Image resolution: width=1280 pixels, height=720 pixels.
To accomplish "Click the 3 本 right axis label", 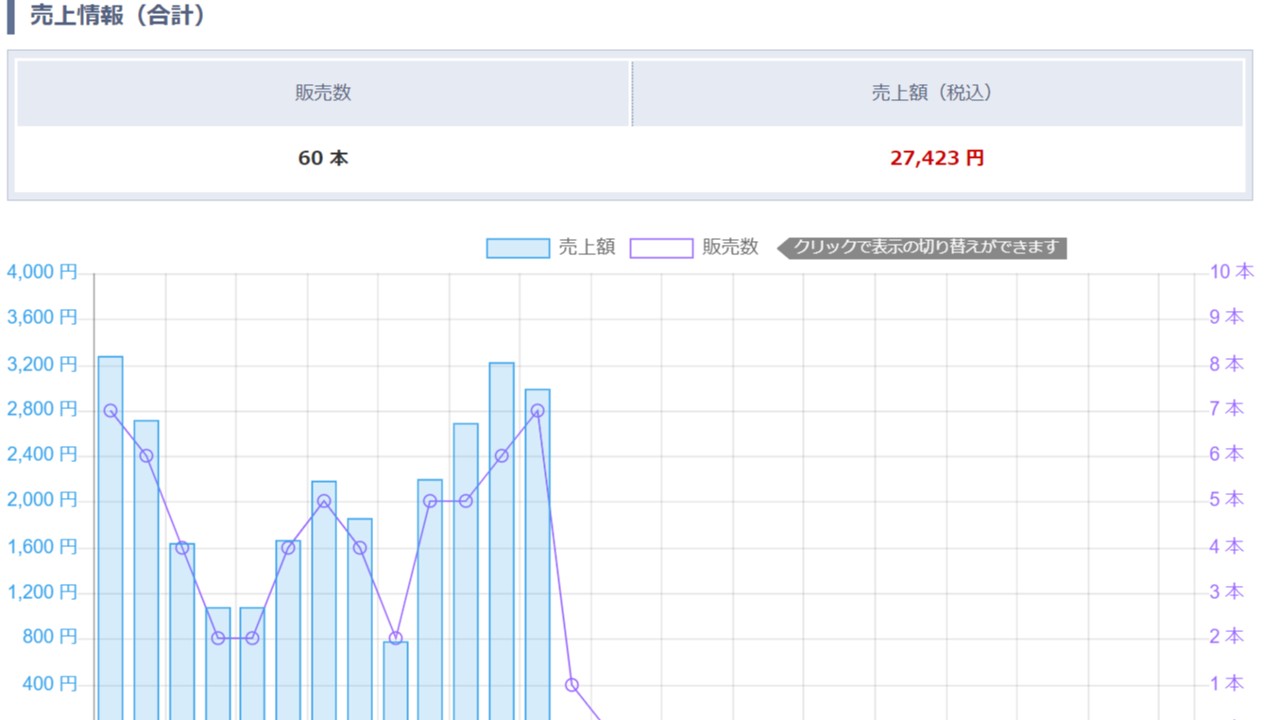I will pos(1227,591).
